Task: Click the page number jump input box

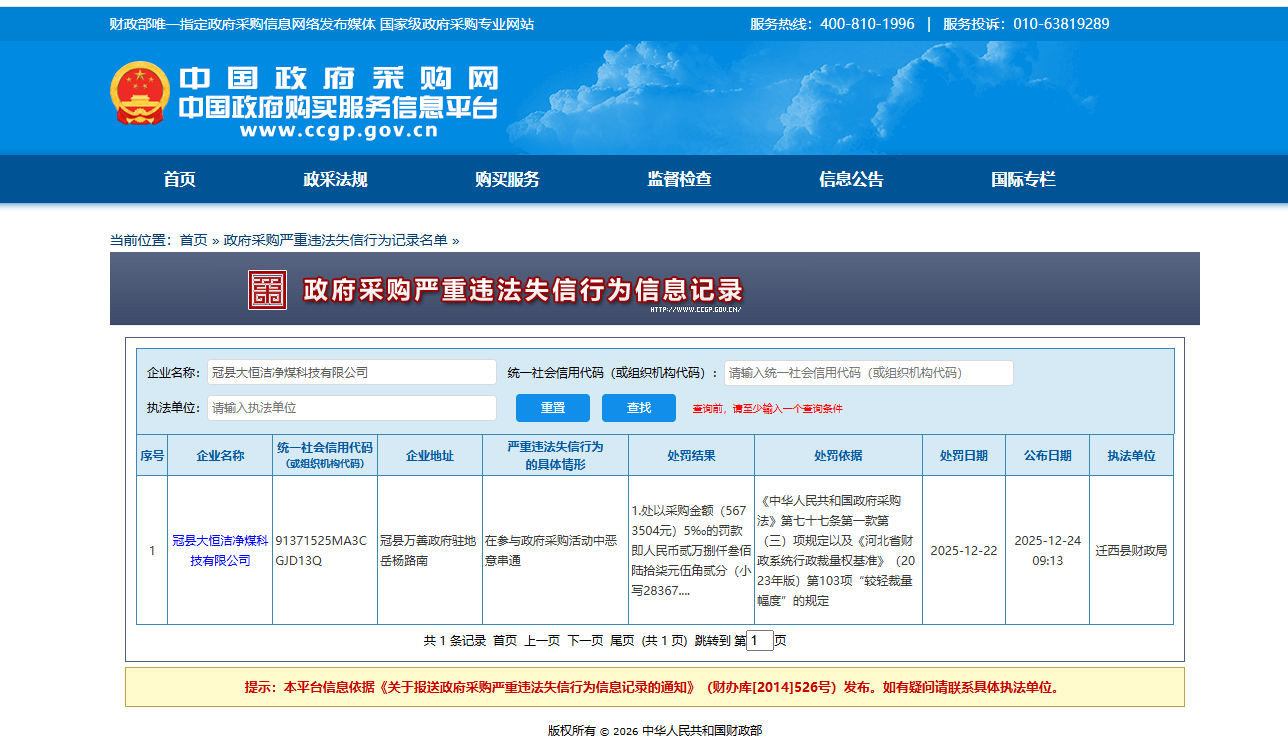Action: point(760,641)
